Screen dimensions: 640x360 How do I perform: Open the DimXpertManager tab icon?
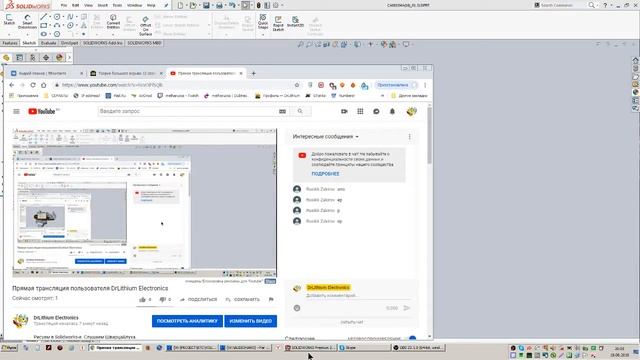coord(46,58)
